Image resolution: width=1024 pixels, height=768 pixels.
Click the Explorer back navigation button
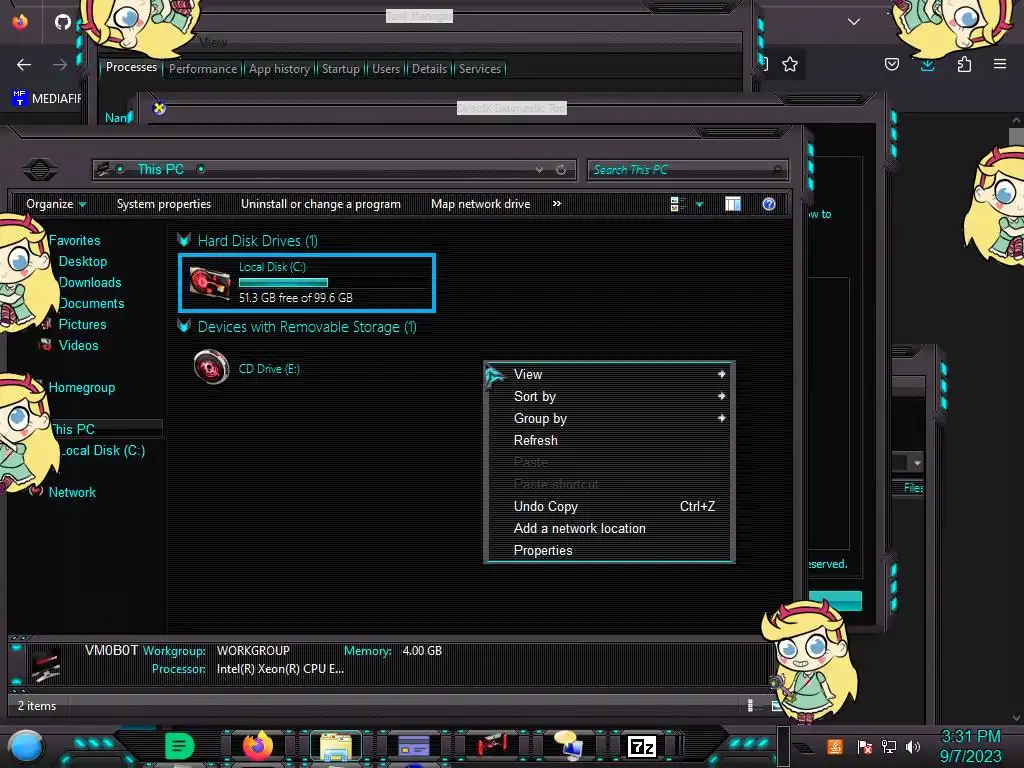[40, 170]
